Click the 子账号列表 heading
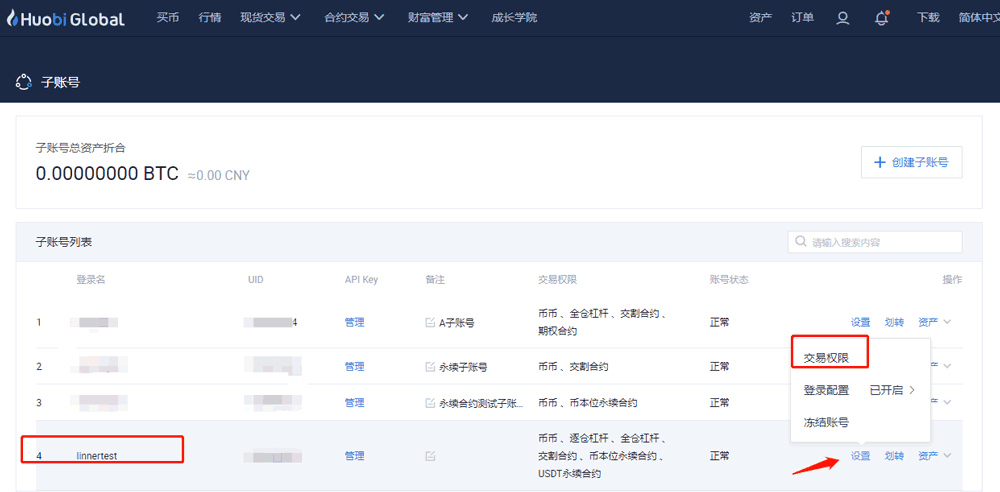 (x=64, y=242)
